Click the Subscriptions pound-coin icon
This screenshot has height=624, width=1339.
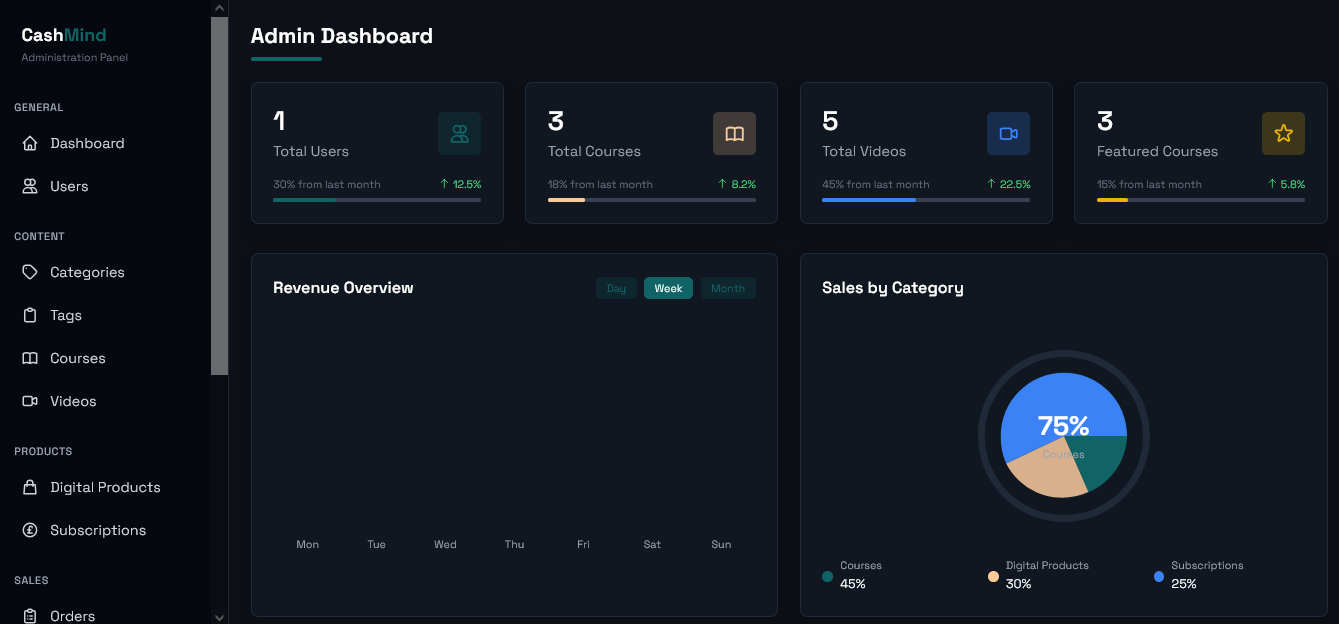tap(30, 530)
